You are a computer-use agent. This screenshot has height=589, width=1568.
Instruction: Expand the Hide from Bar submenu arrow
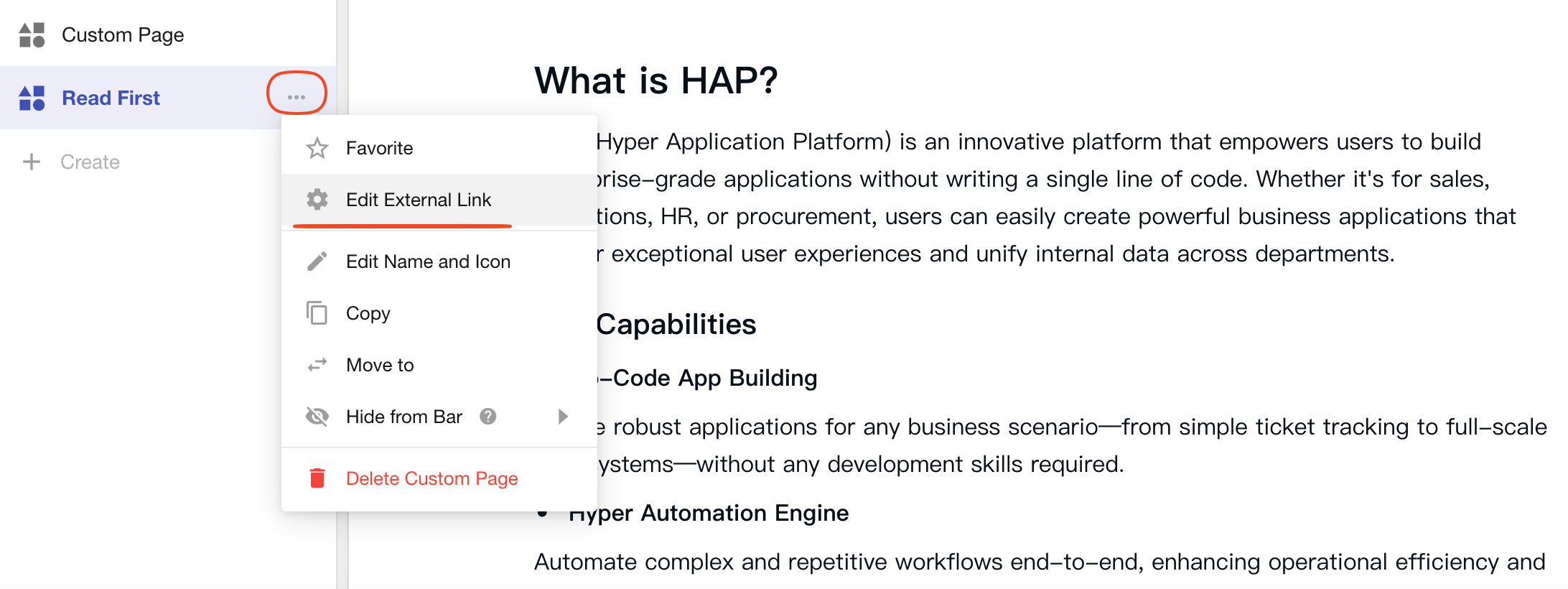563,417
